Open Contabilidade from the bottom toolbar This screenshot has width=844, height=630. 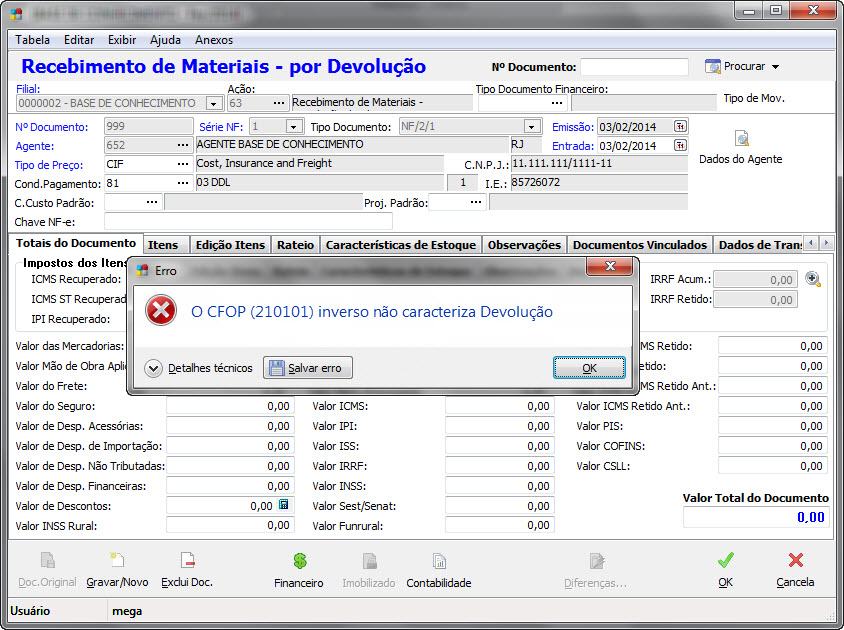[x=438, y=562]
